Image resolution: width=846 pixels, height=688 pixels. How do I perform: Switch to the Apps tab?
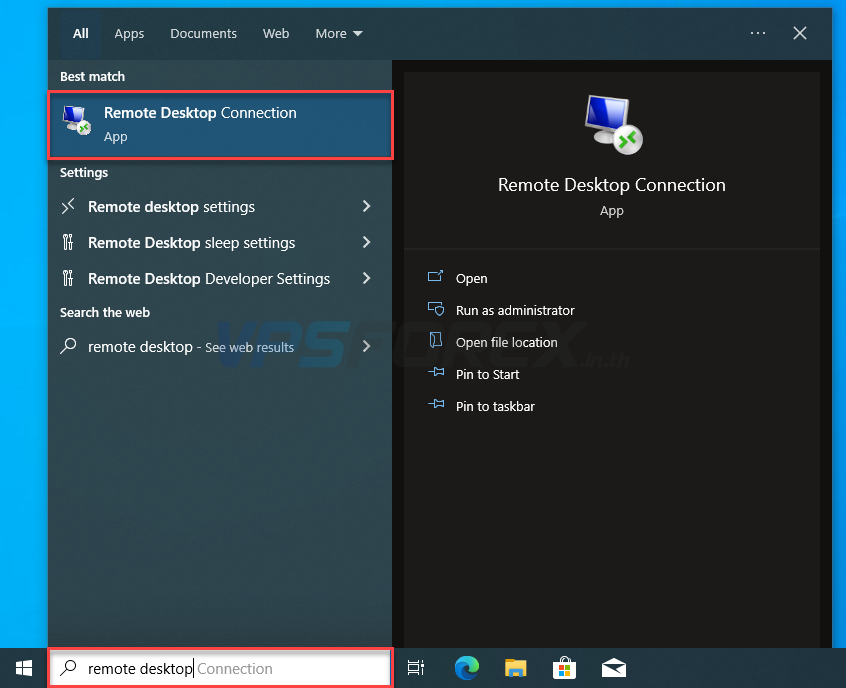pos(129,33)
